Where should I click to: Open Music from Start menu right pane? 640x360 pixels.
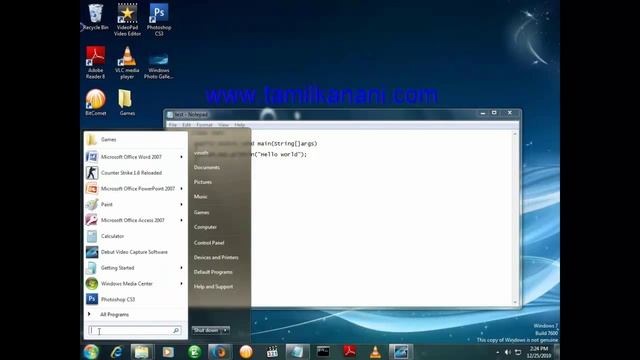tap(200, 197)
